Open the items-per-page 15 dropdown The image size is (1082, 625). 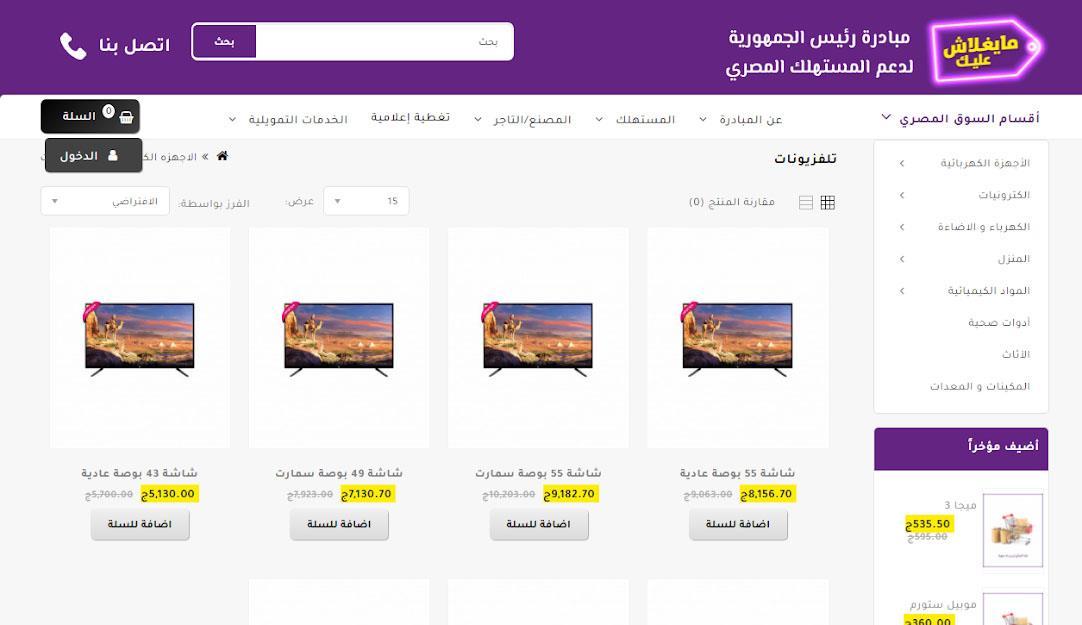(x=366, y=201)
